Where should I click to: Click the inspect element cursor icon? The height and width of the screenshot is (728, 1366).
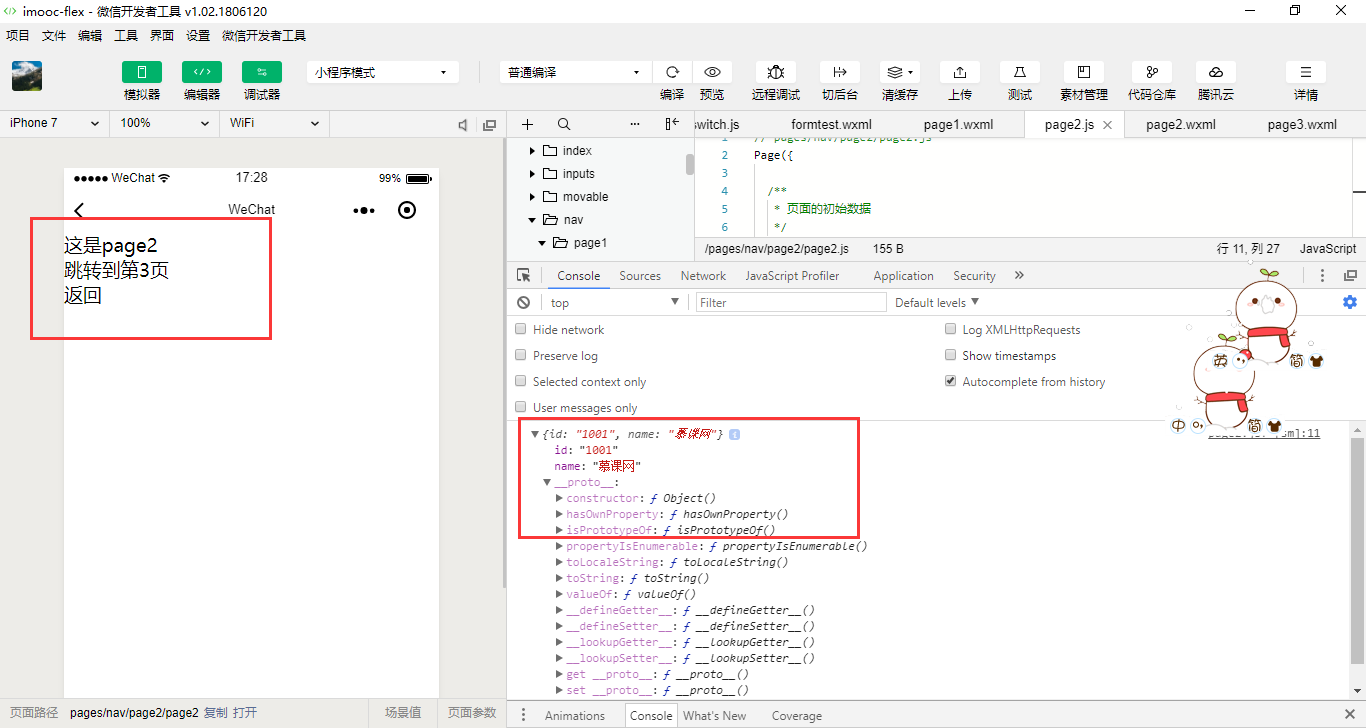[523, 276]
